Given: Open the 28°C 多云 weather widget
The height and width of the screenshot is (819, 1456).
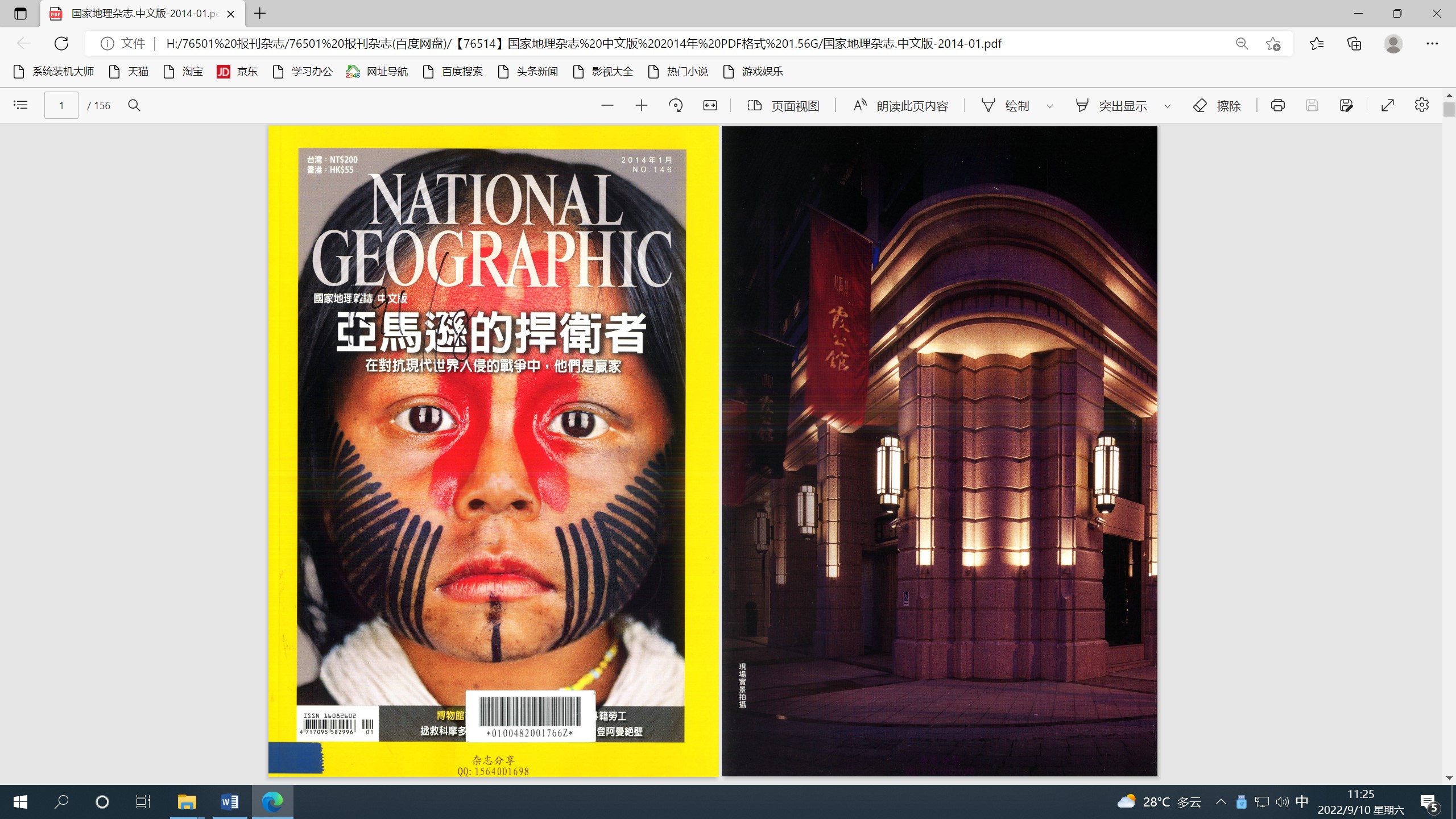Looking at the screenshot, I should 1159,802.
